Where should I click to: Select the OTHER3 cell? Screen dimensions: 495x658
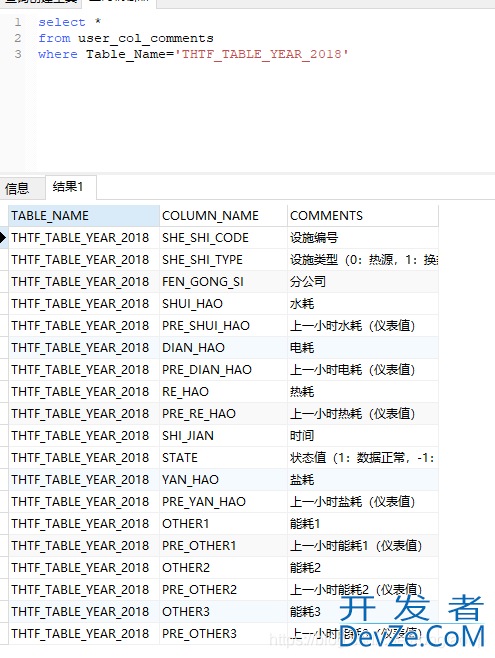(x=223, y=611)
